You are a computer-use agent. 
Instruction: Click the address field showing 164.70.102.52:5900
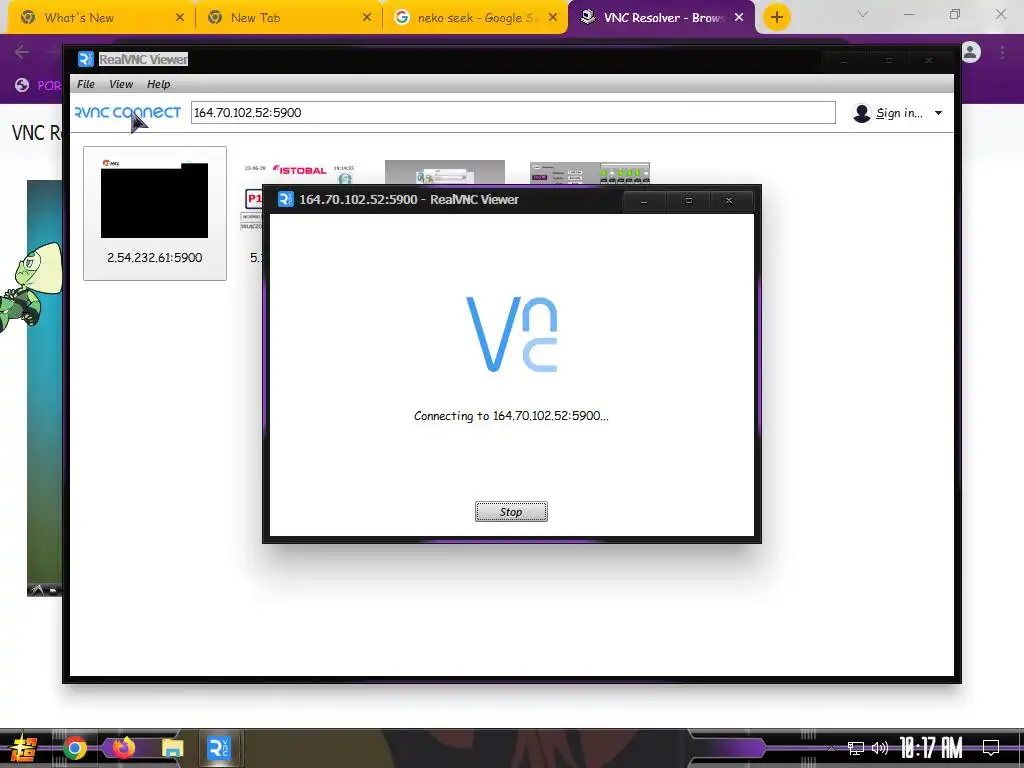513,112
